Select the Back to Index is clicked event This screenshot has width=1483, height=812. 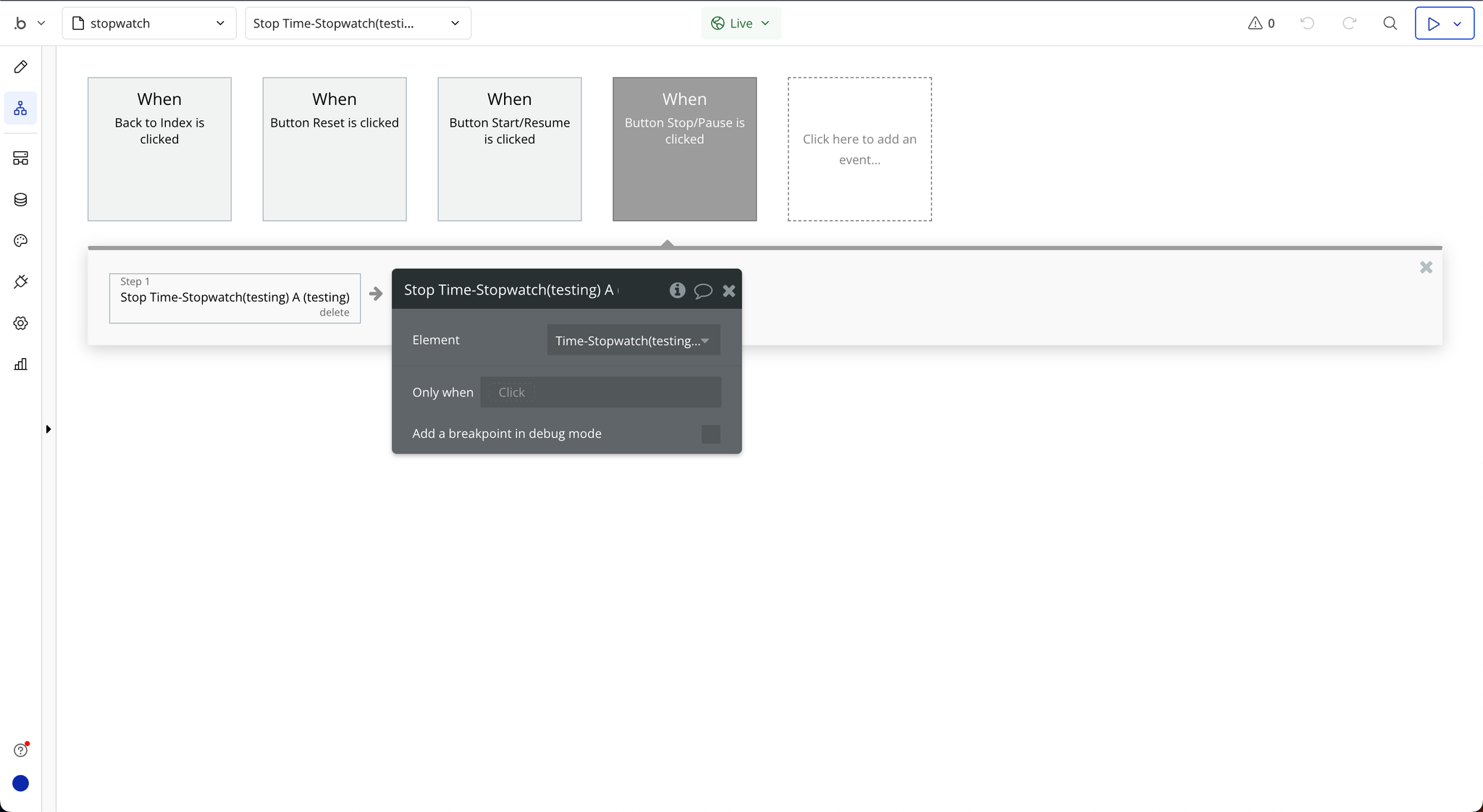click(x=159, y=149)
